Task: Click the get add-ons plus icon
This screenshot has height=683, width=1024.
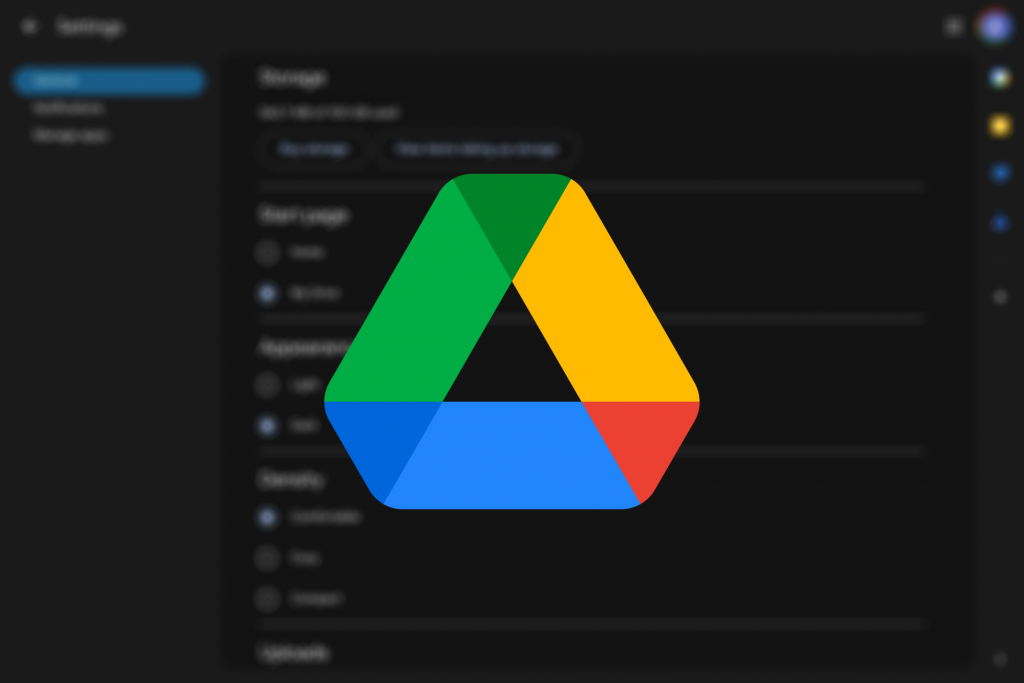Action: coord(1000,297)
